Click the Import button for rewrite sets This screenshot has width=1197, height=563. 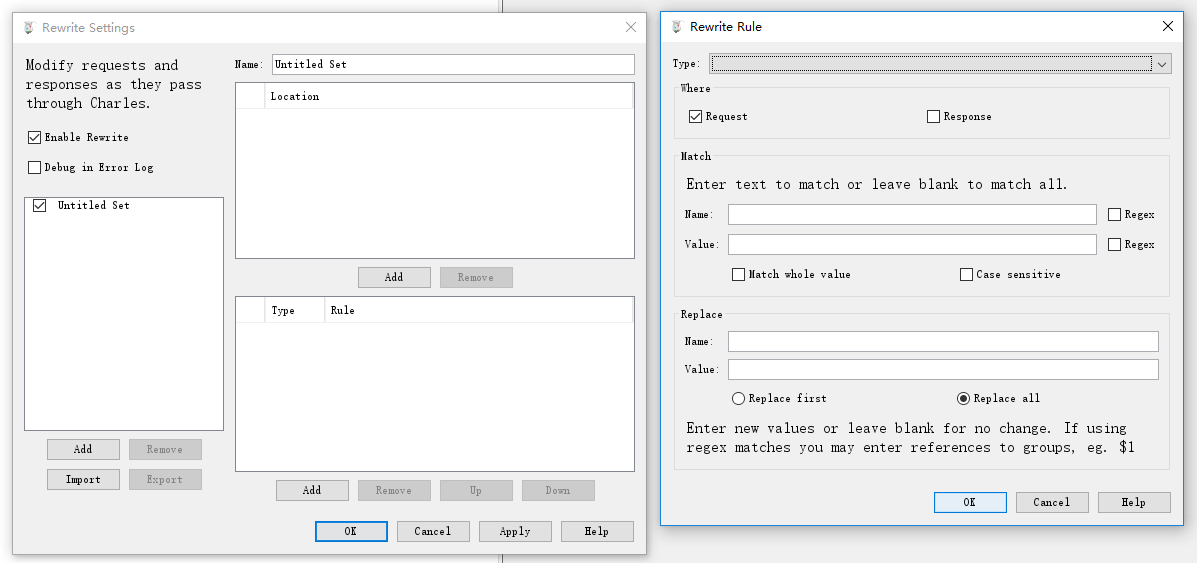83,479
